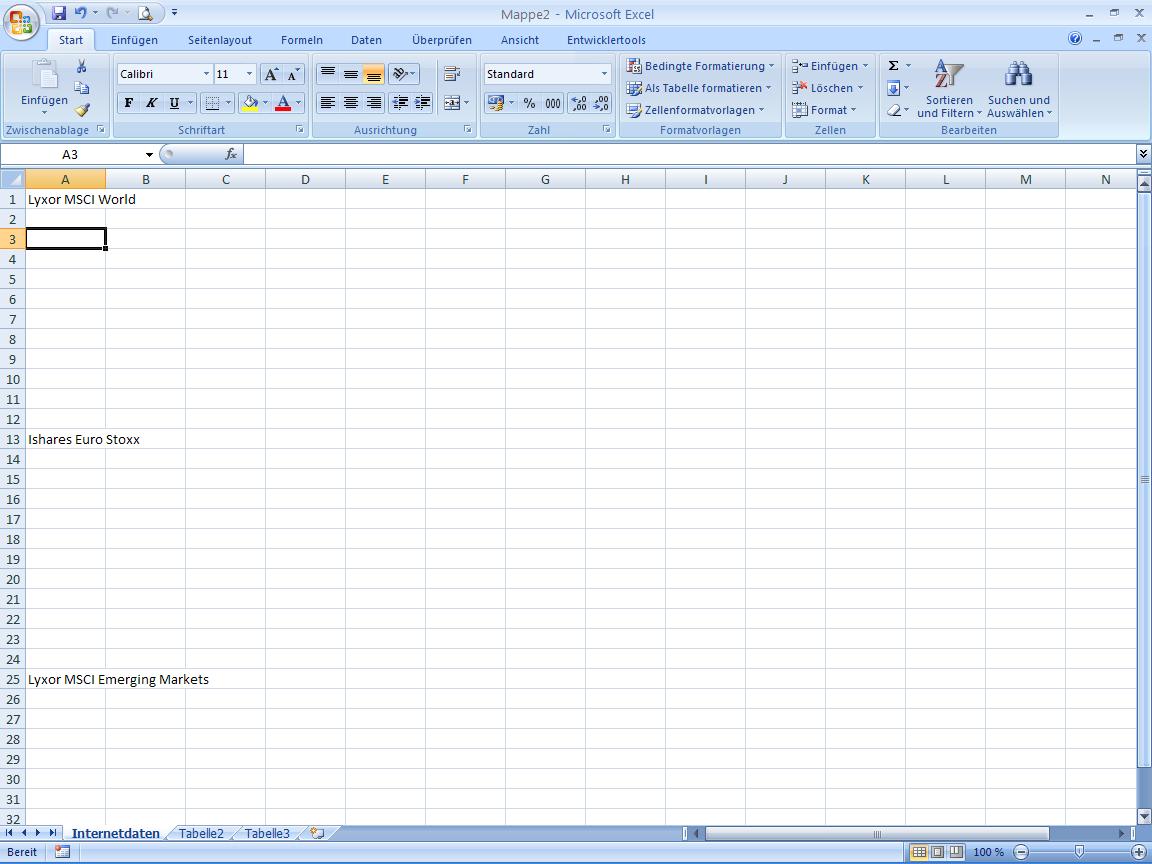Increase indent in Ausrichtung group
The image size is (1152, 864).
[422, 103]
